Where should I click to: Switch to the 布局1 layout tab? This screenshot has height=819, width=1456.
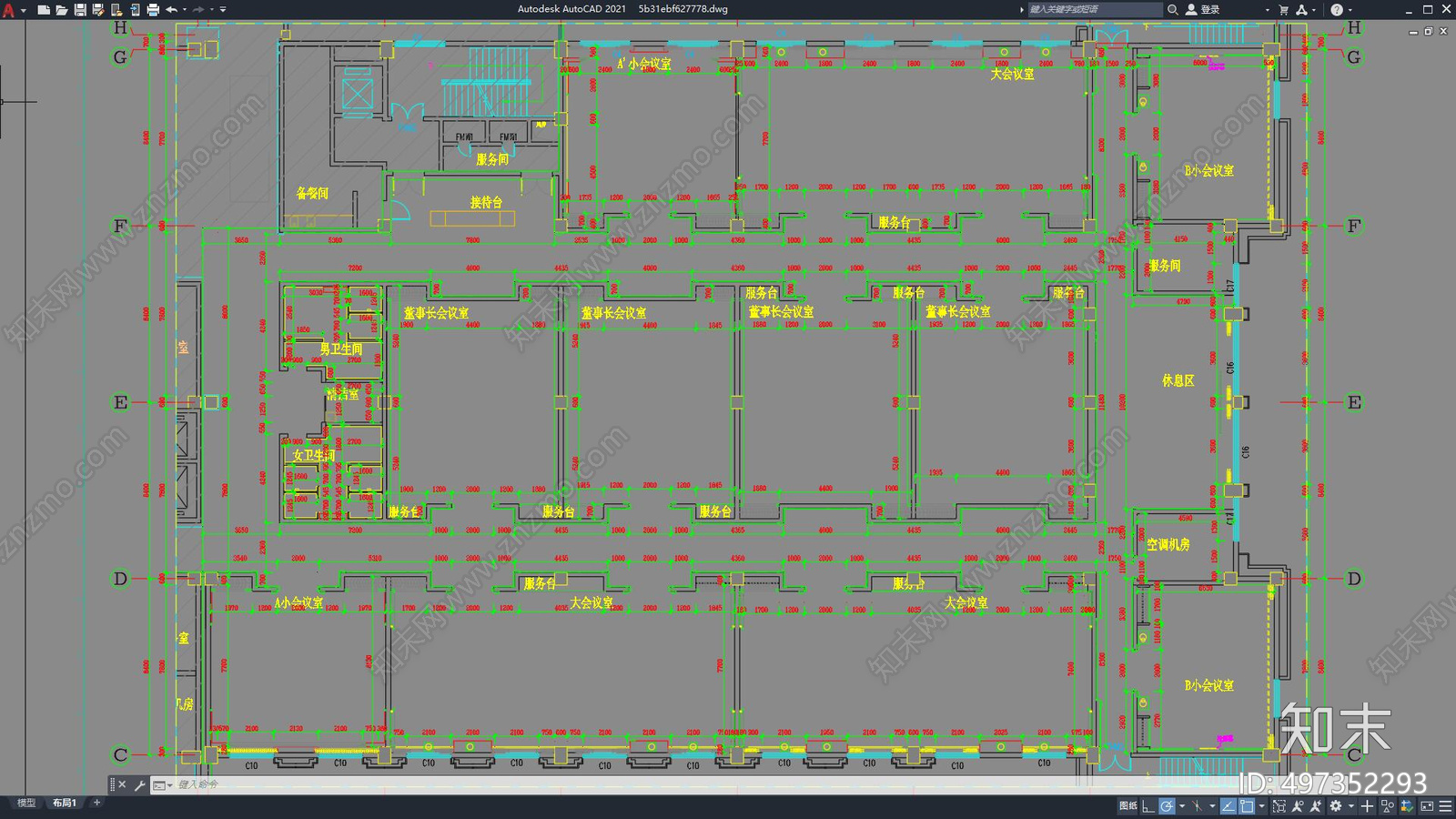click(x=64, y=803)
